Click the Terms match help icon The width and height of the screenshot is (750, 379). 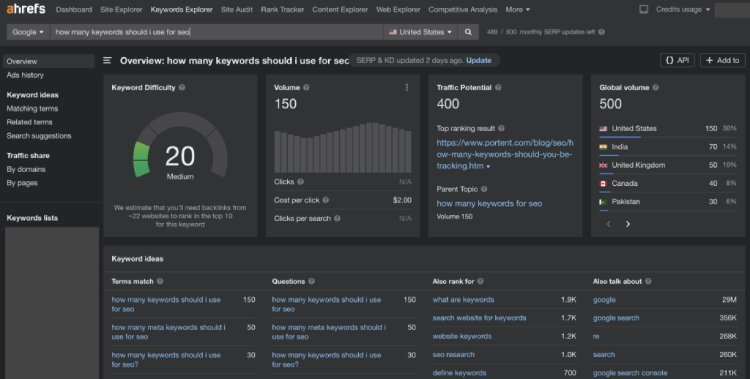click(160, 281)
